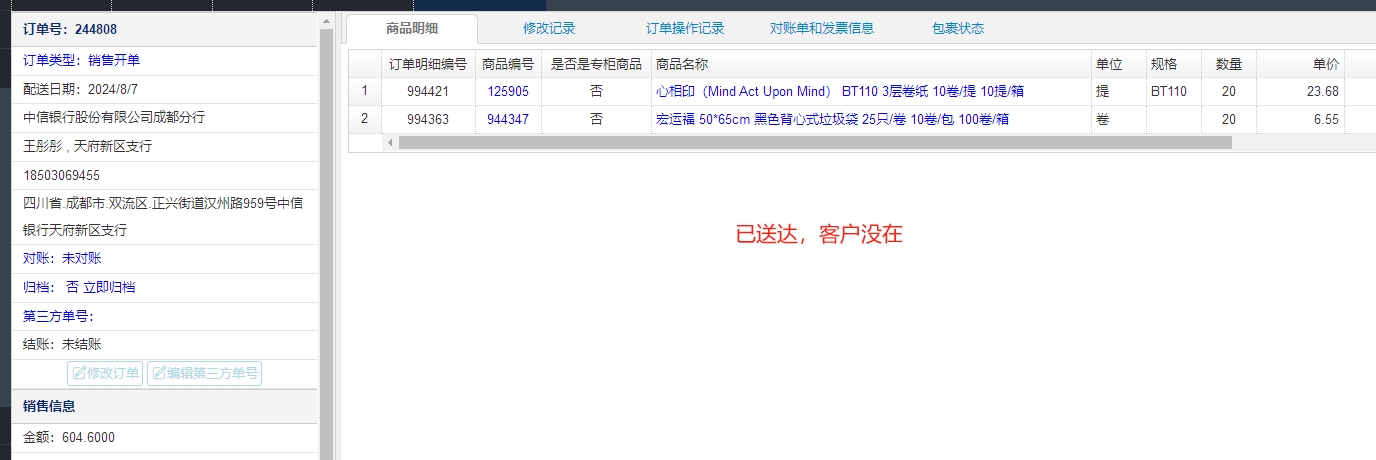
Task: Click the 立即归档 link
Action: (x=109, y=287)
